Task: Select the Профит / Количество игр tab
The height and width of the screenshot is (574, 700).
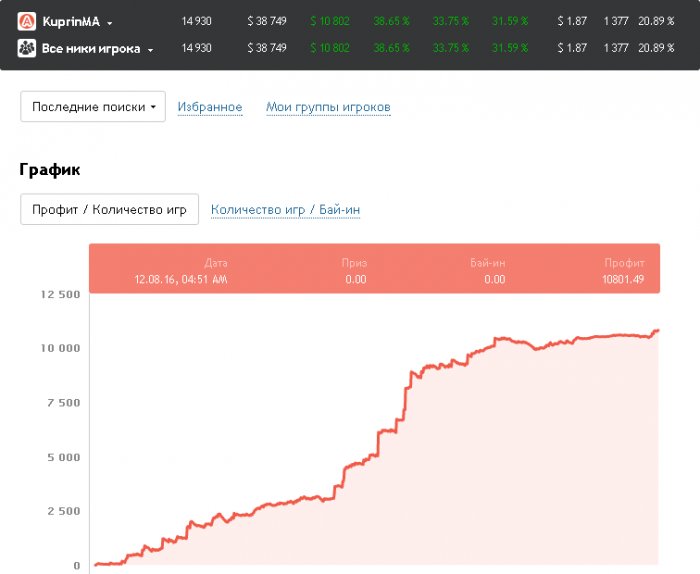Action: point(109,210)
